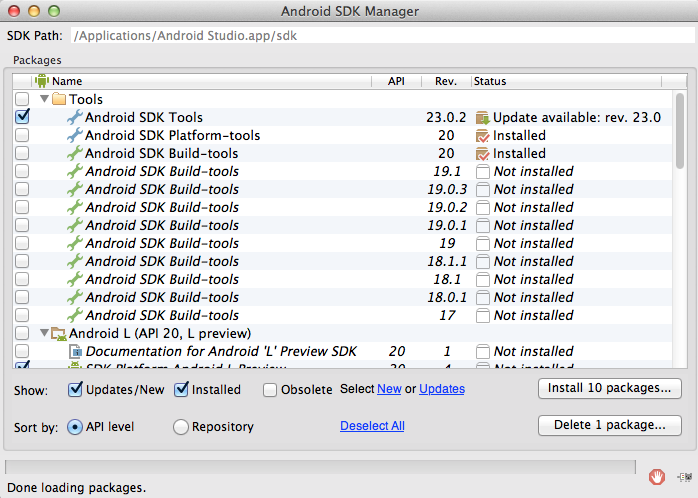The height and width of the screenshot is (498, 698).
Task: Click the Updates link
Action: point(442,389)
